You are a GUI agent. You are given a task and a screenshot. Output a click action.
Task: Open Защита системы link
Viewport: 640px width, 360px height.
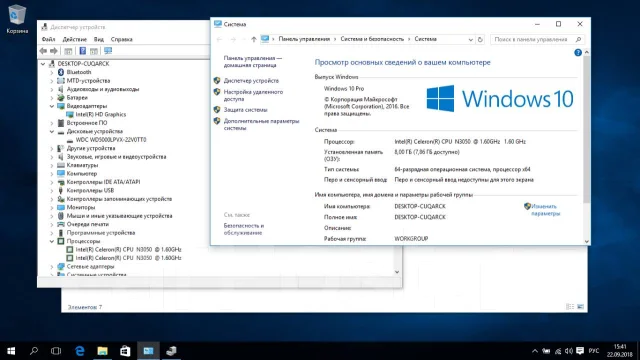click(245, 110)
